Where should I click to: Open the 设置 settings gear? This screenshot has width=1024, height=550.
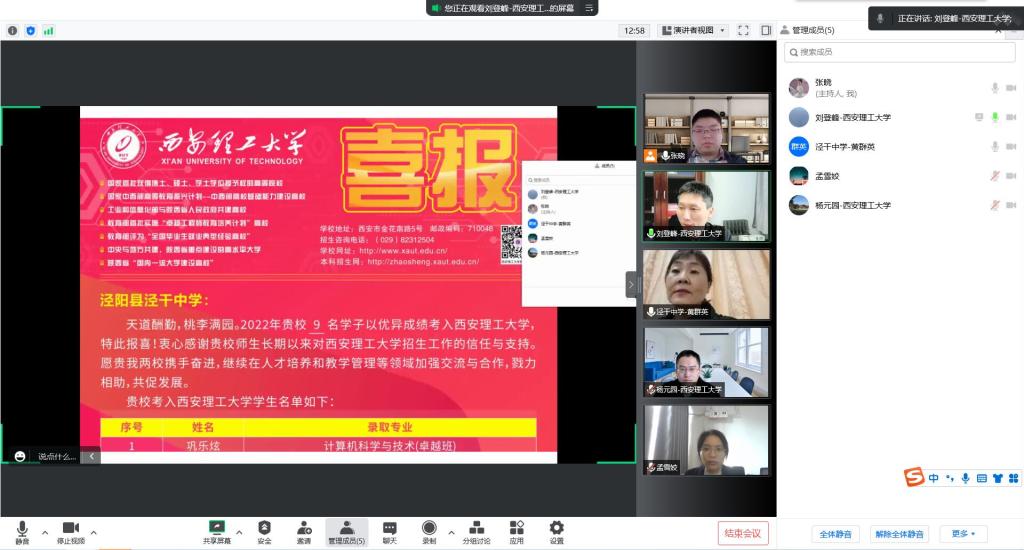click(556, 530)
